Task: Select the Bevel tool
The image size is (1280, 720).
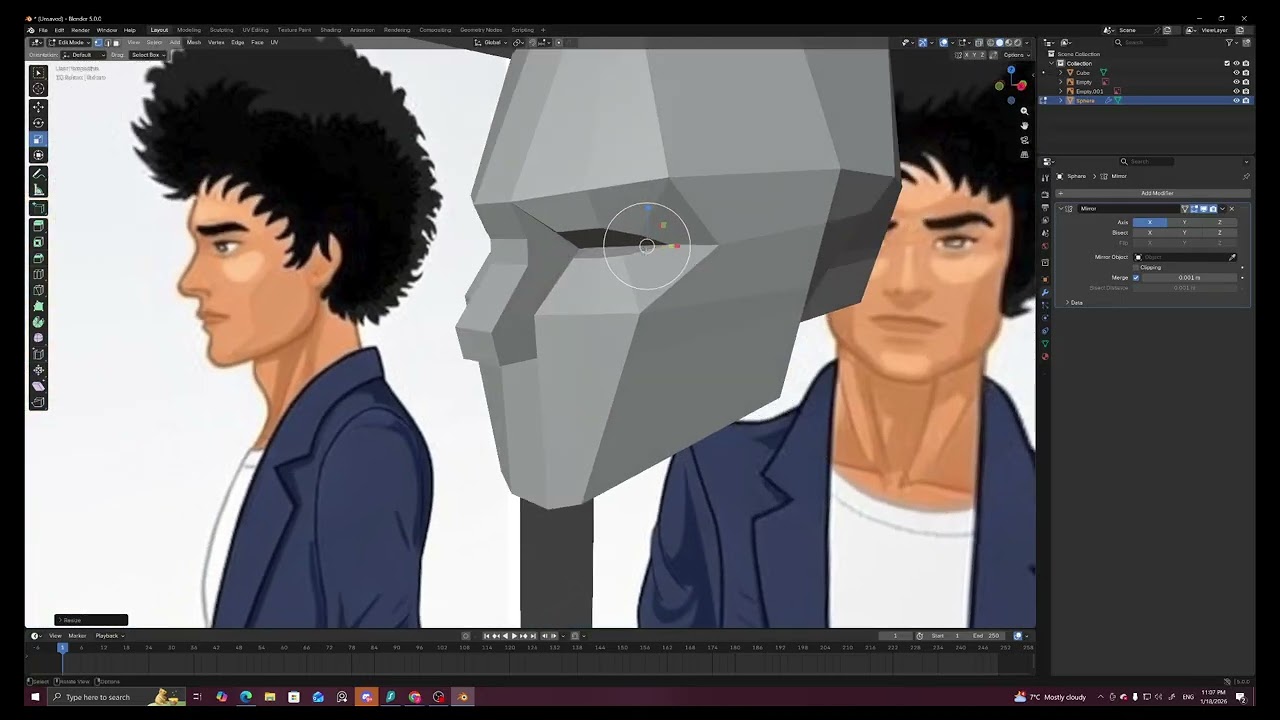Action: point(38,258)
